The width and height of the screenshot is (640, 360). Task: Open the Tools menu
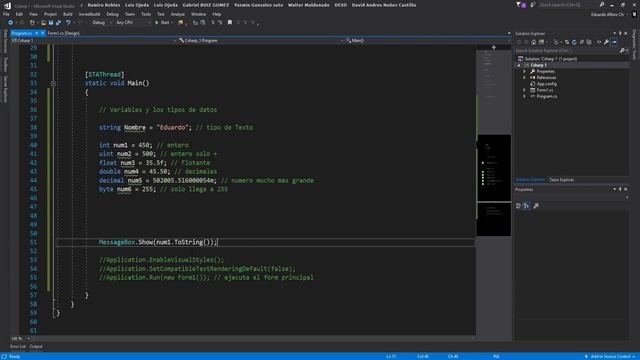click(x=146, y=14)
